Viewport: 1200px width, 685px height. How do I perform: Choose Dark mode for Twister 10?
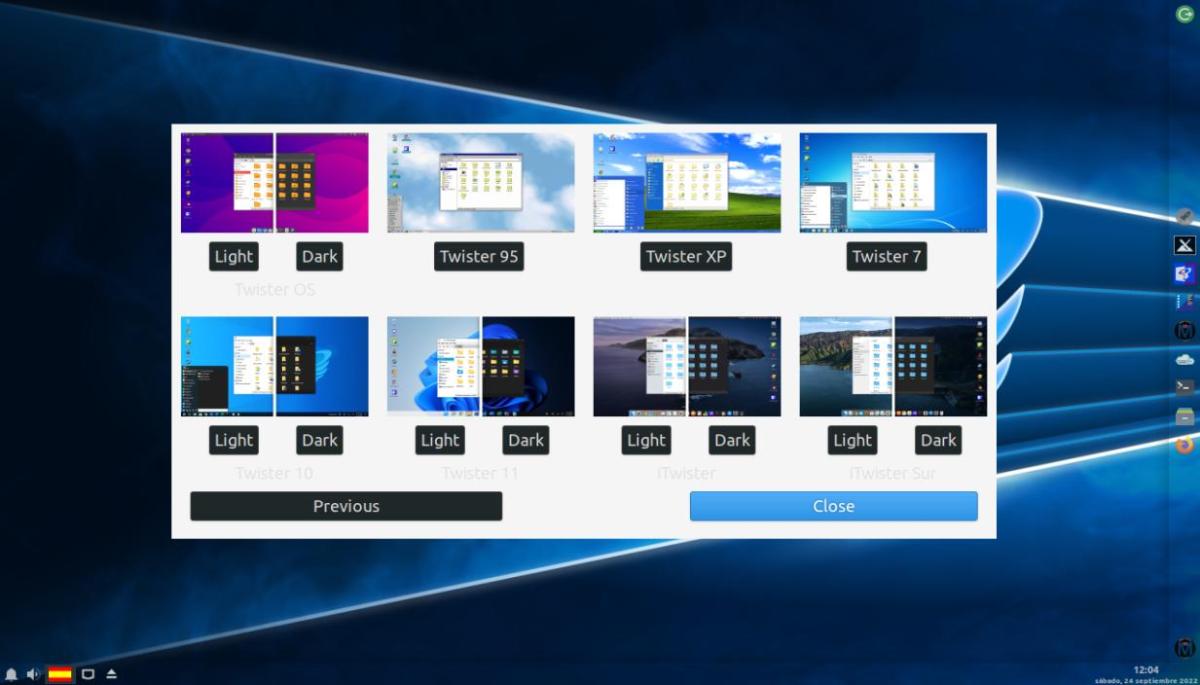pyautogui.click(x=319, y=440)
